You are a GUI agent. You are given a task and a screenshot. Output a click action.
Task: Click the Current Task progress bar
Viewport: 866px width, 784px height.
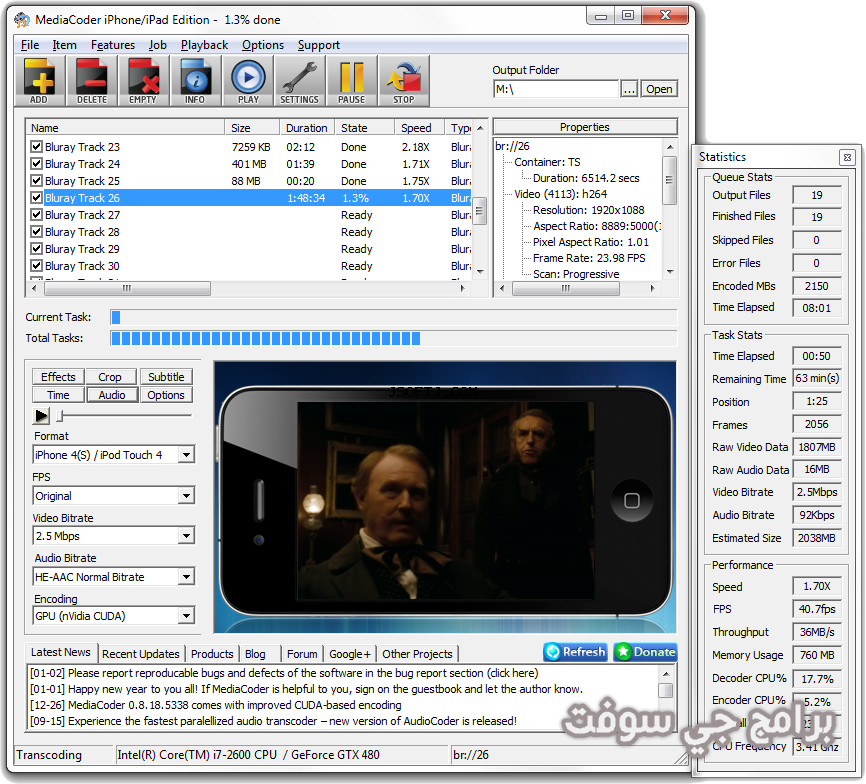pyautogui.click(x=393, y=317)
